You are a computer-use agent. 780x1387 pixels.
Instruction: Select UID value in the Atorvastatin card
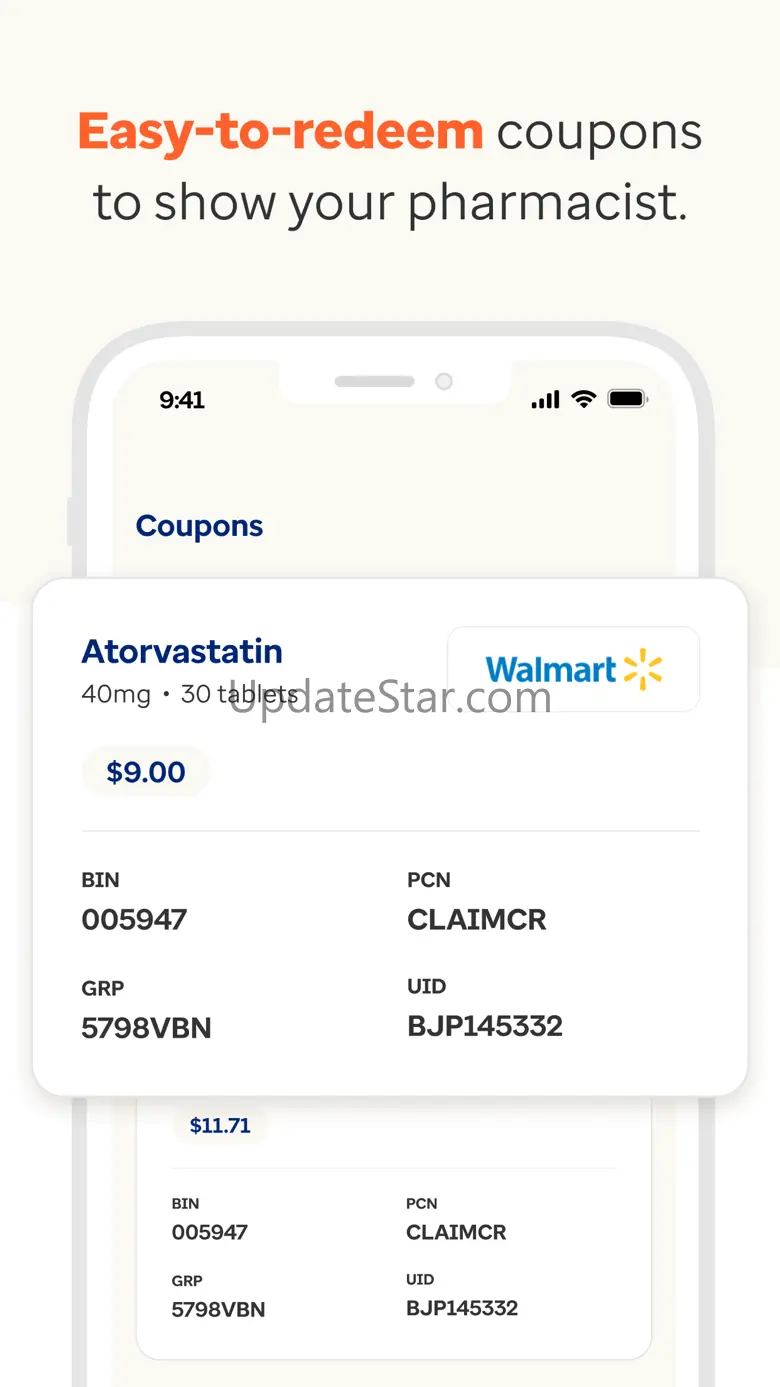coord(485,1026)
